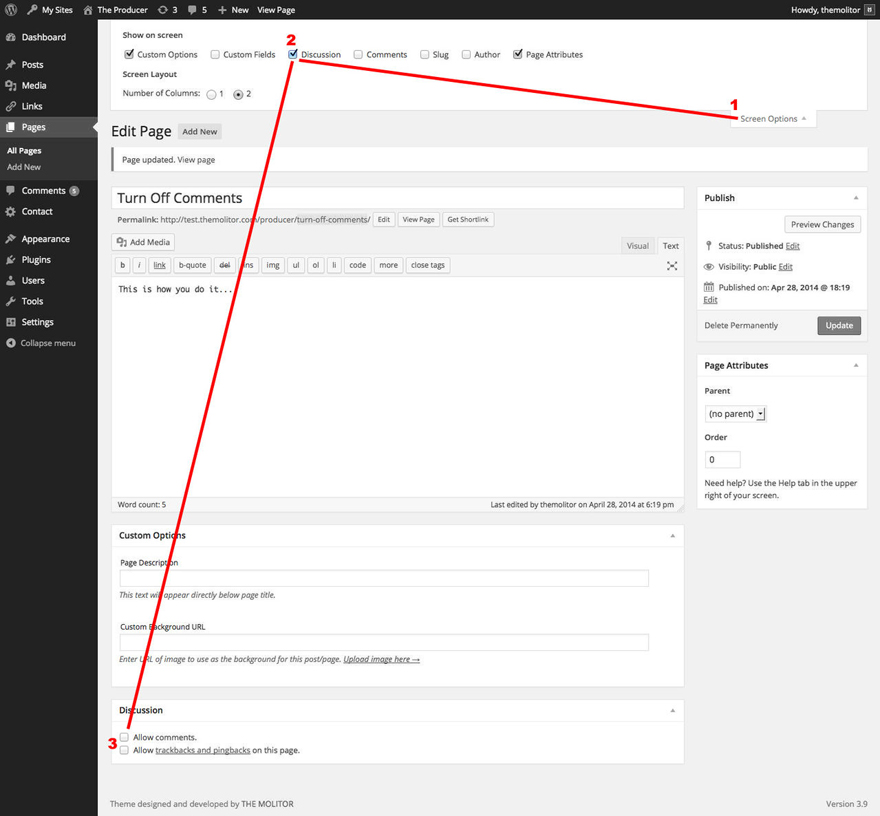Open the Dashboard from the sidebar
The width and height of the screenshot is (880, 816).
click(43, 37)
